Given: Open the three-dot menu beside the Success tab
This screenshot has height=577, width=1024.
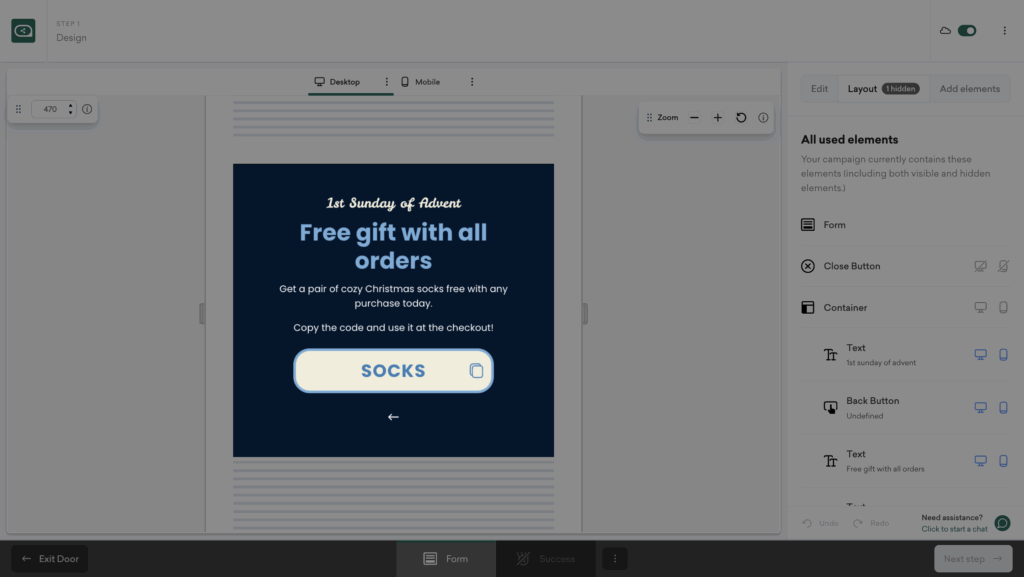Looking at the screenshot, I should (x=615, y=559).
